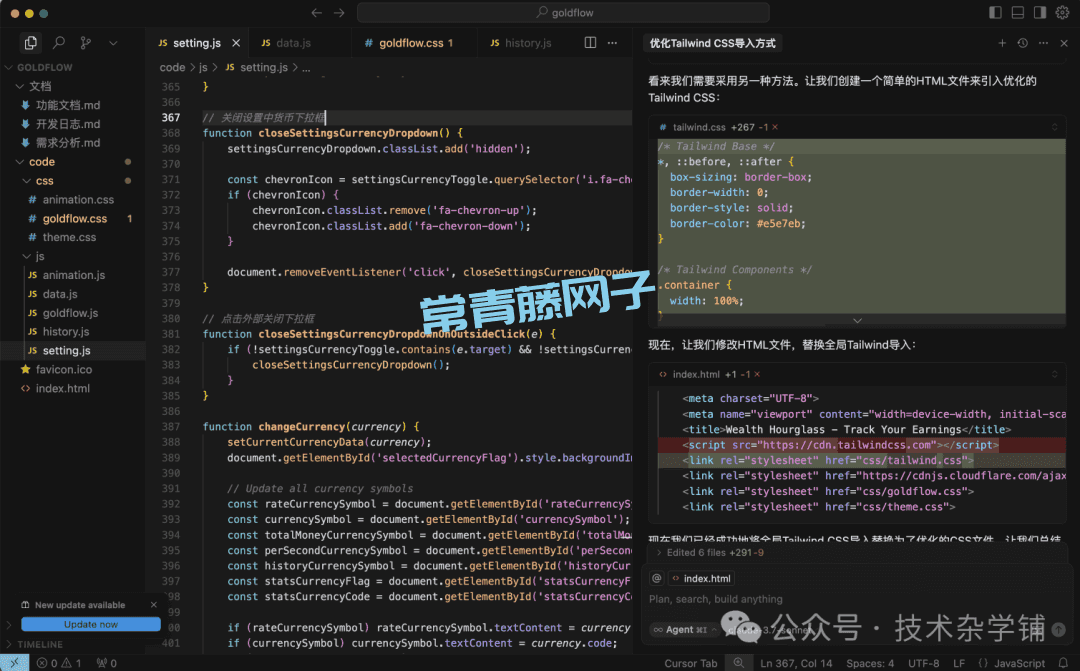1080x671 pixels.
Task: Open the chat panel more options menu
Action: pyautogui.click(x=1043, y=43)
